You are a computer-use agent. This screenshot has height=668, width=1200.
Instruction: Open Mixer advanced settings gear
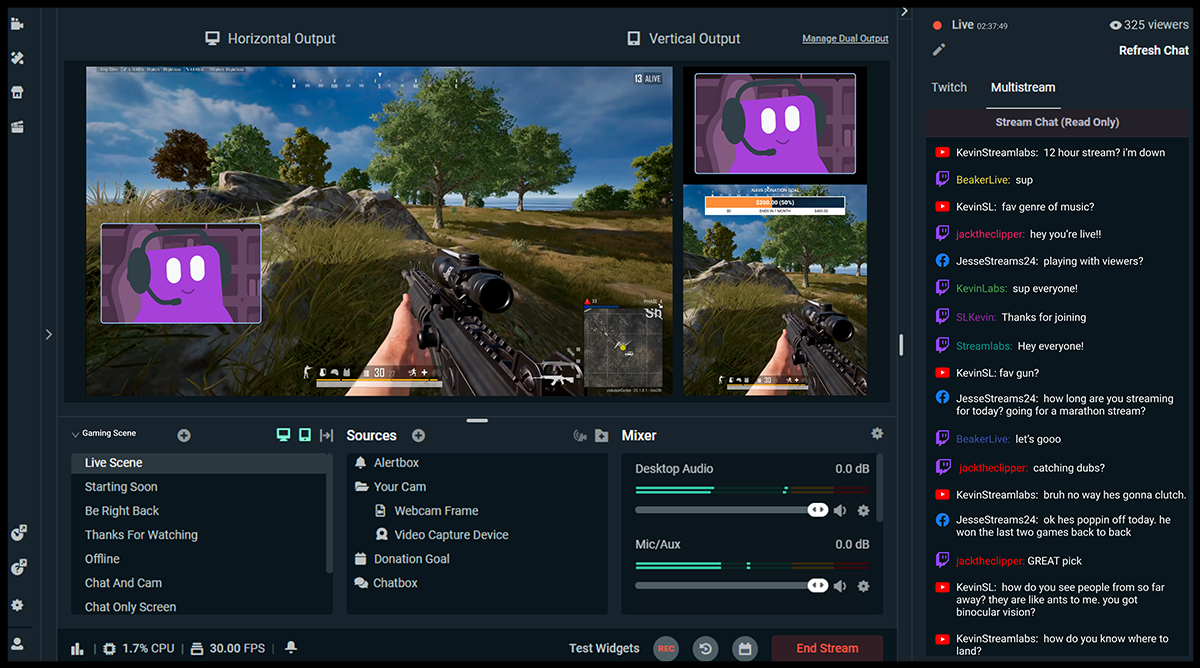tap(877, 434)
